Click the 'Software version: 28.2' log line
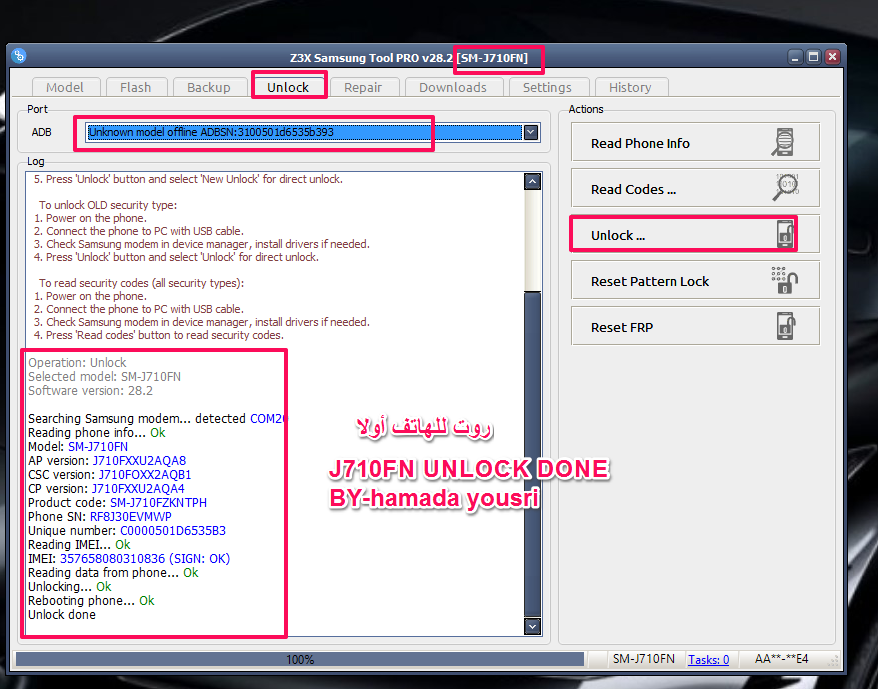 point(90,390)
